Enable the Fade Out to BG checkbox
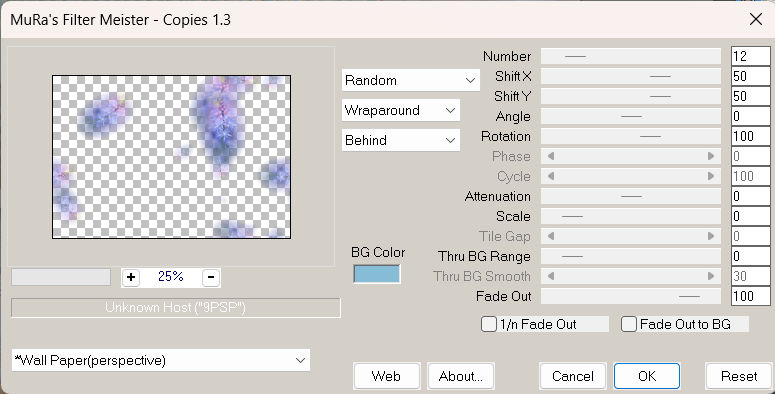 click(629, 324)
